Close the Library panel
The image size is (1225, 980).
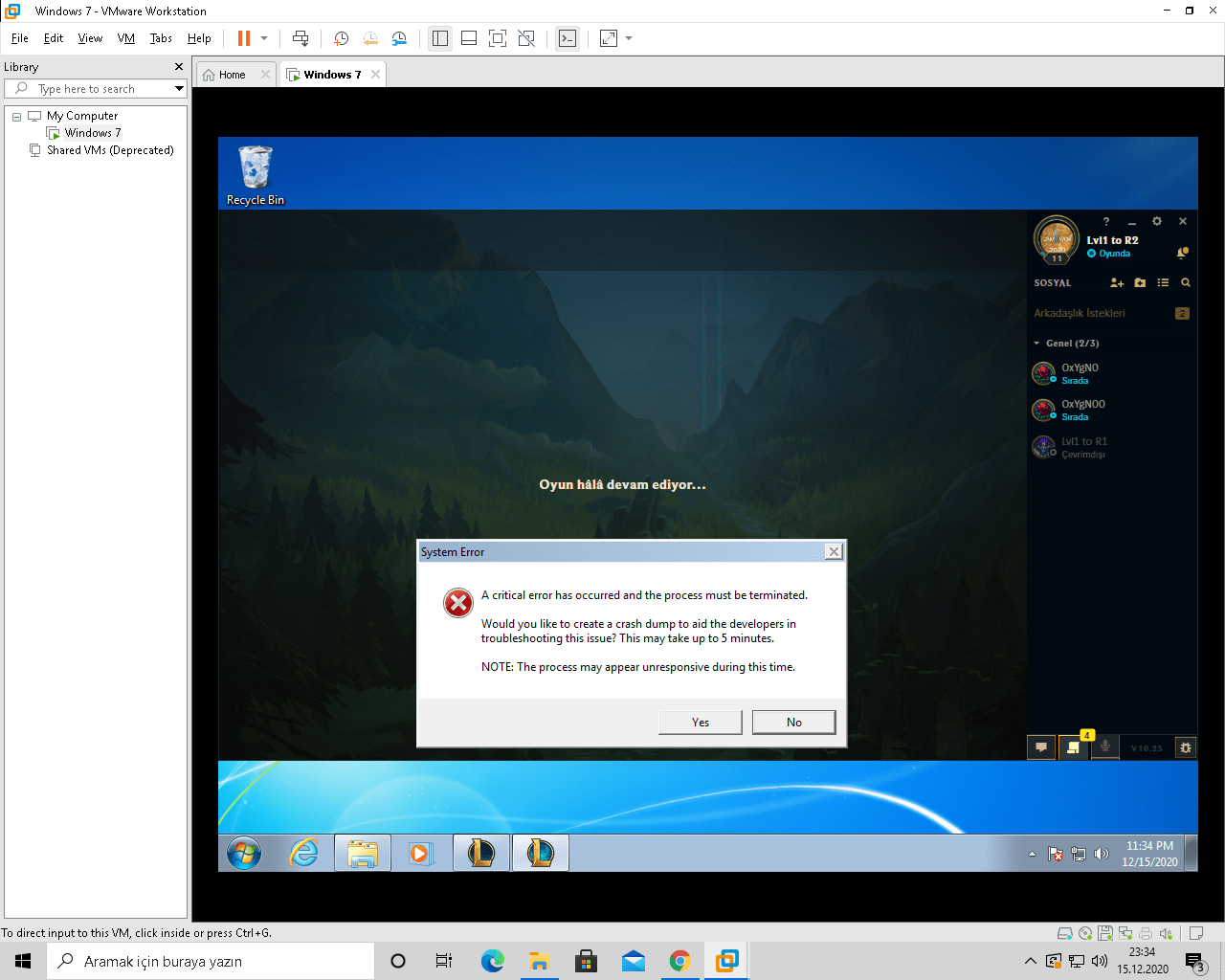pos(178,67)
